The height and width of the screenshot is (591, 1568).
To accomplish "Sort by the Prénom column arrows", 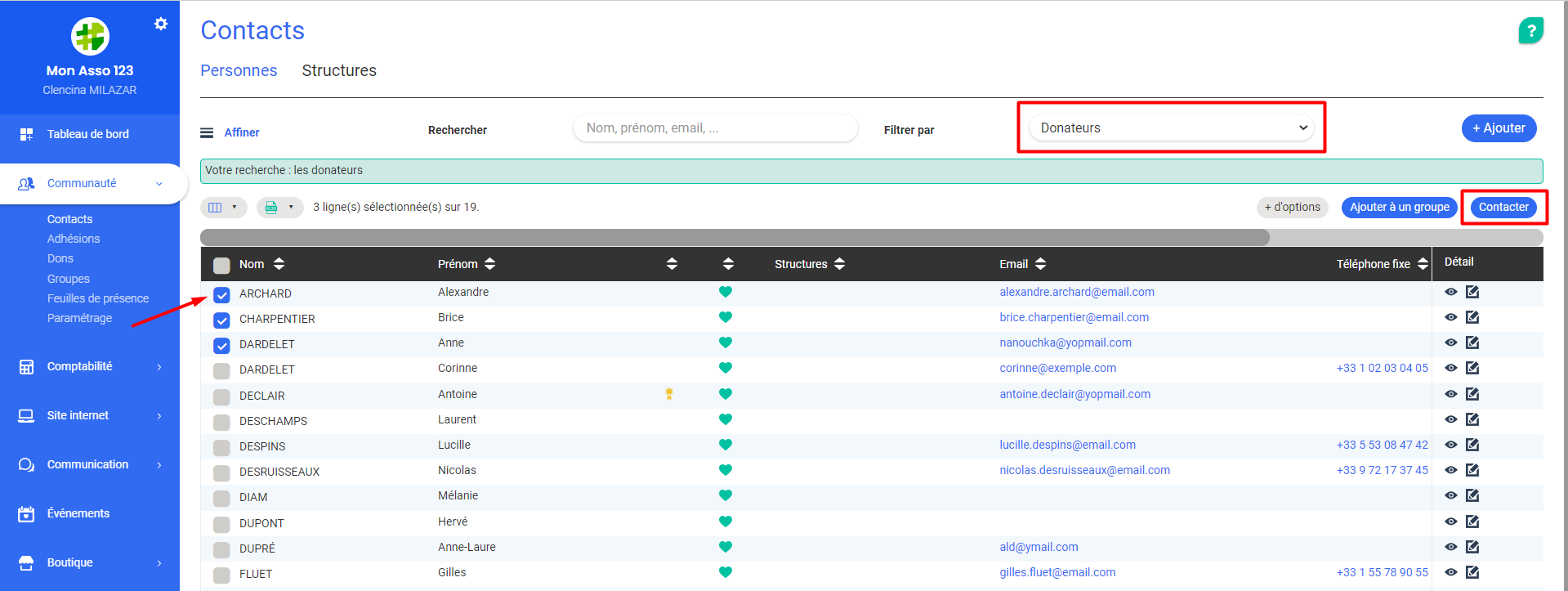I will click(489, 264).
